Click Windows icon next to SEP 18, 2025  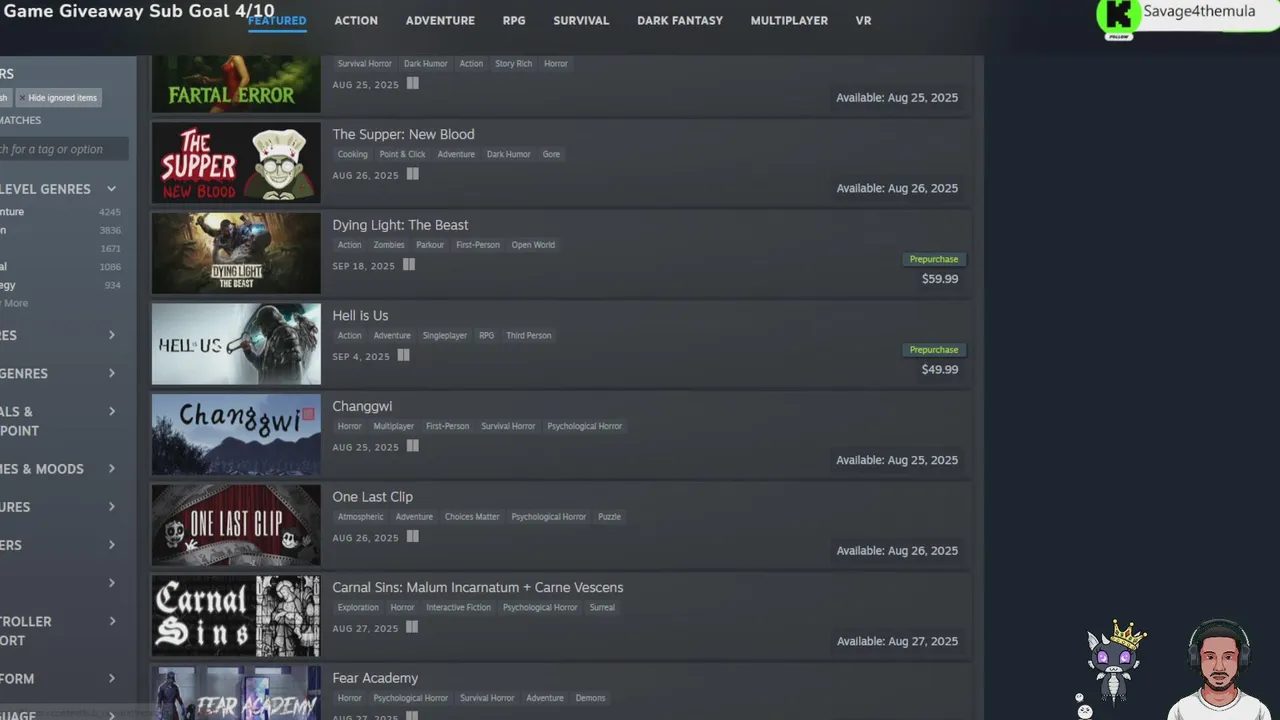click(408, 265)
